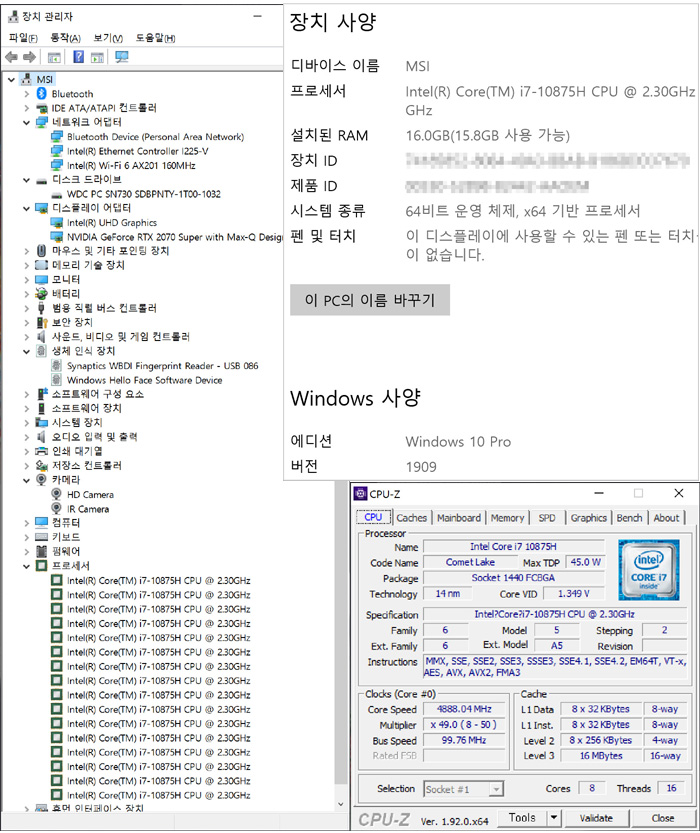Collapse the 프로세서 category
The image size is (700, 833).
(26, 566)
